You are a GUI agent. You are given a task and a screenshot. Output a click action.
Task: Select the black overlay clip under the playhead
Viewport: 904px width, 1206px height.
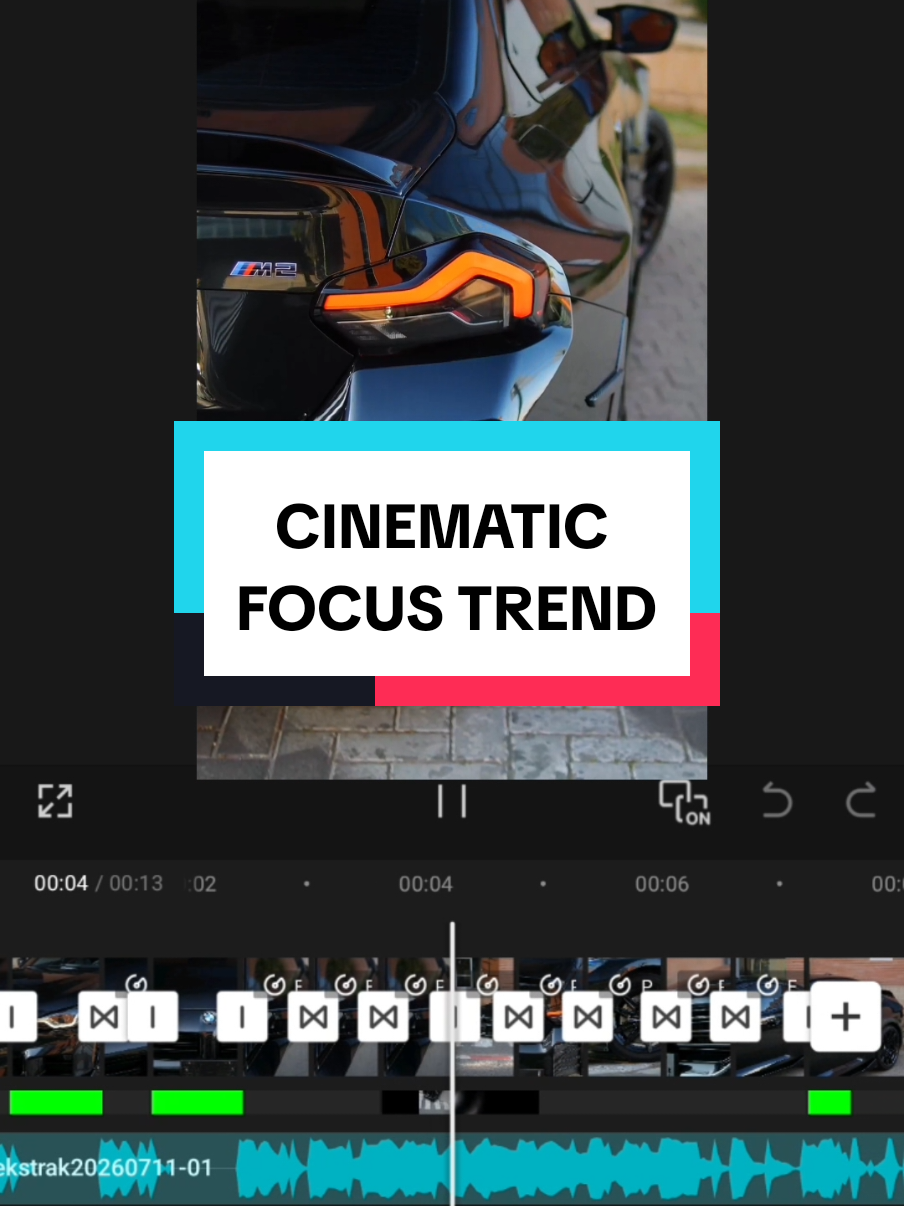460,1102
